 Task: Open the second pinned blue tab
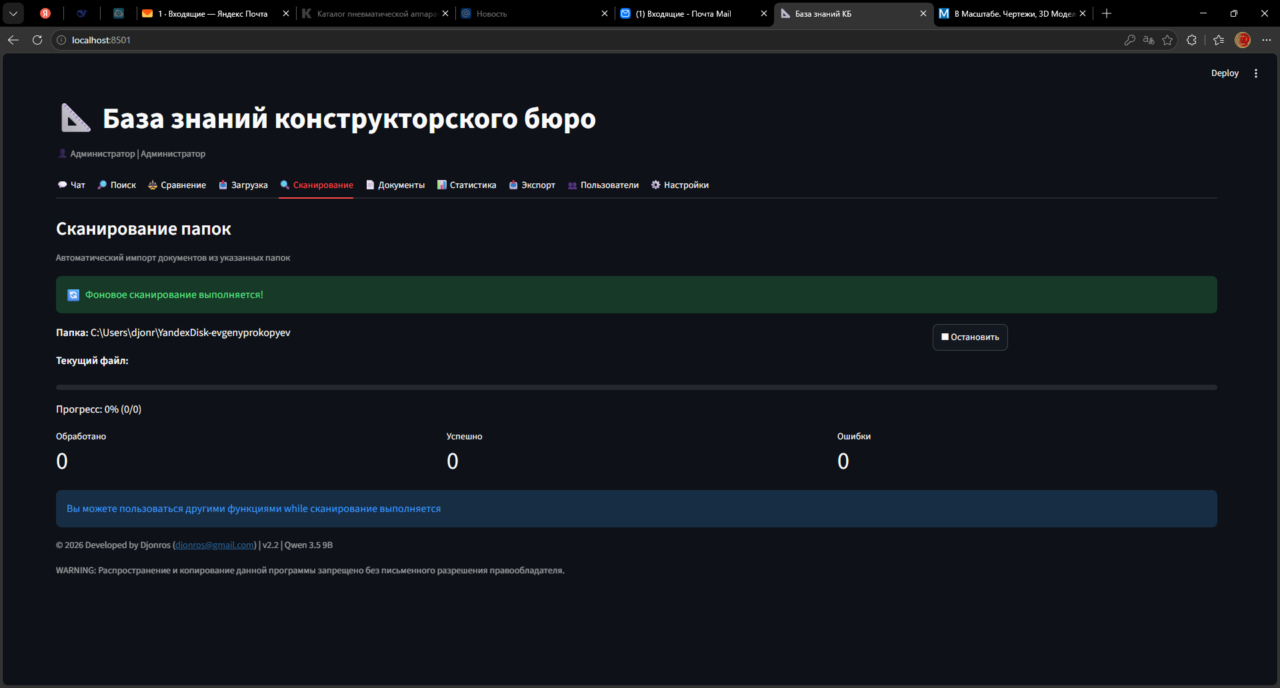tap(81, 14)
